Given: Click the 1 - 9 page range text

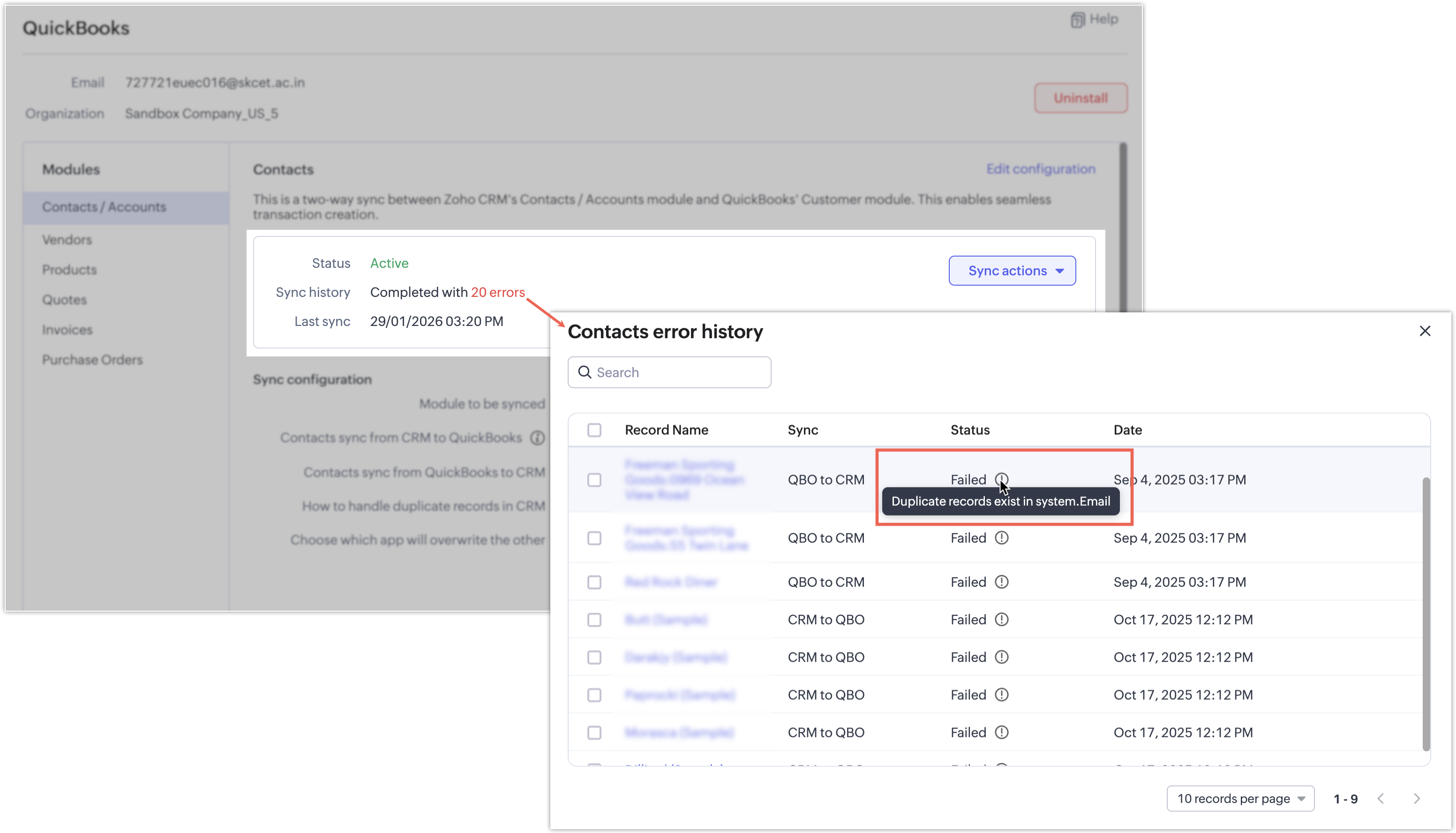Looking at the screenshot, I should [1346, 799].
